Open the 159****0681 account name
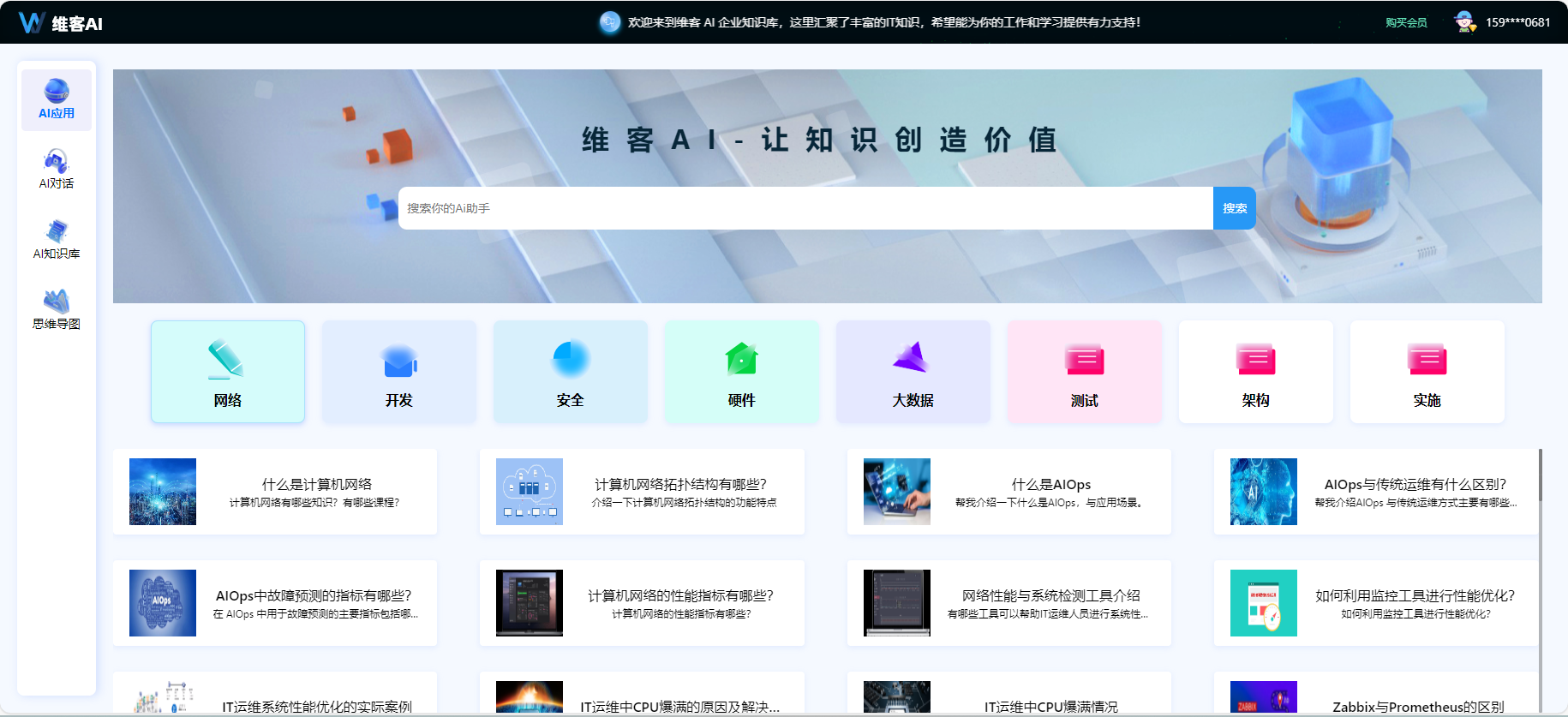 1517,22
